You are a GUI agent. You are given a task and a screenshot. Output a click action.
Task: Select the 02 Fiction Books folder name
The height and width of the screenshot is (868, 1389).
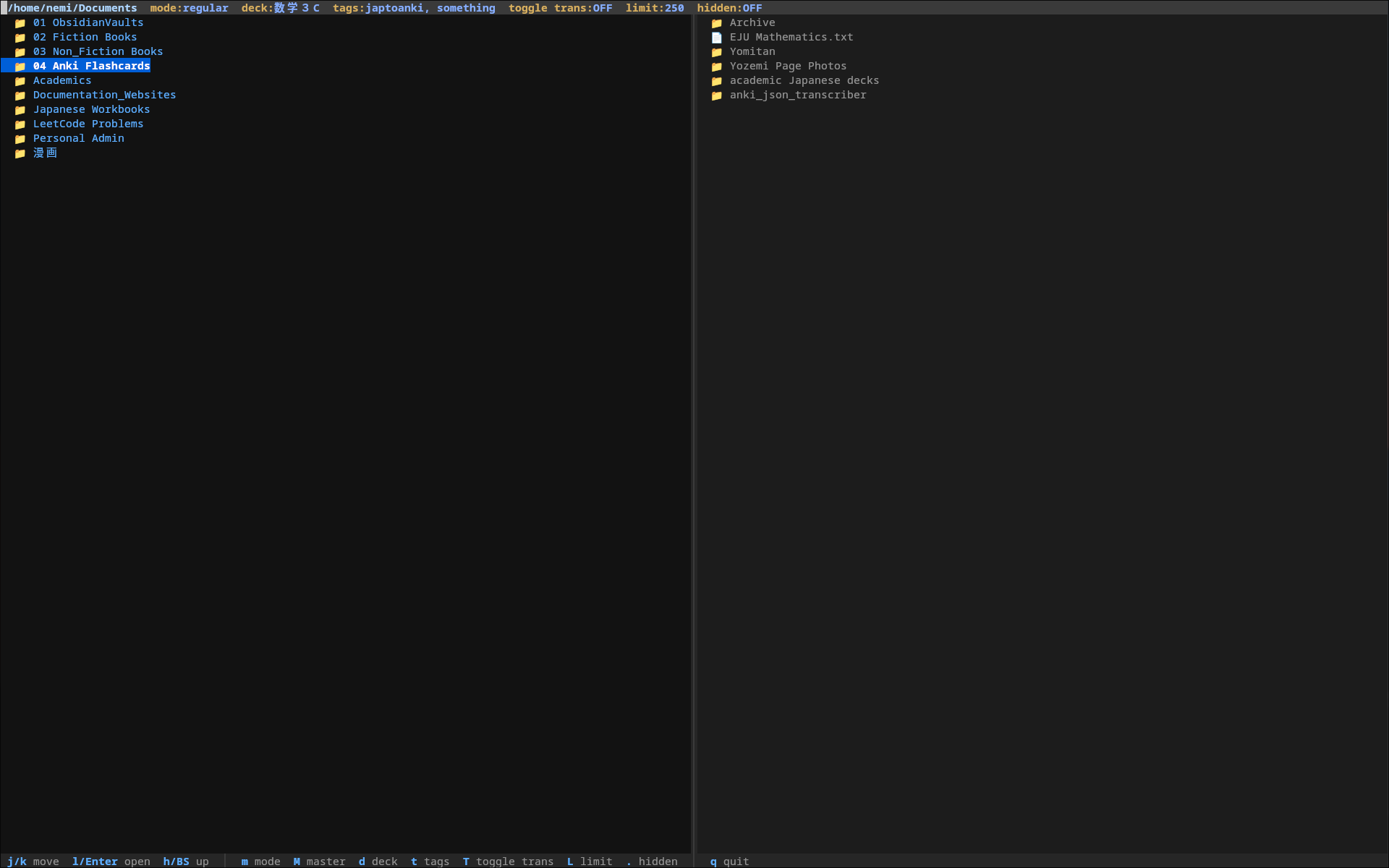tap(85, 37)
